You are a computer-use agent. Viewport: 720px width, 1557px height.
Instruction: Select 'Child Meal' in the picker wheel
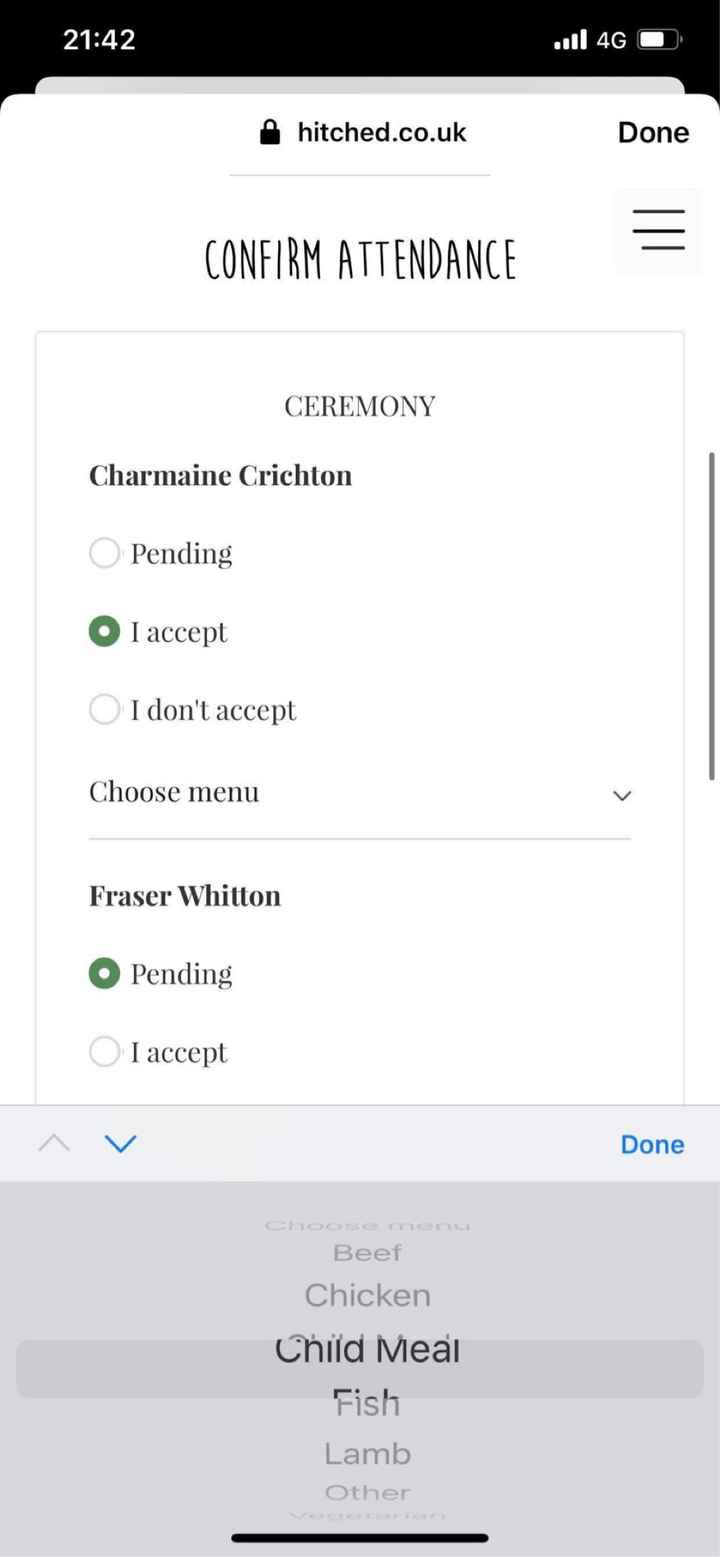point(367,1348)
